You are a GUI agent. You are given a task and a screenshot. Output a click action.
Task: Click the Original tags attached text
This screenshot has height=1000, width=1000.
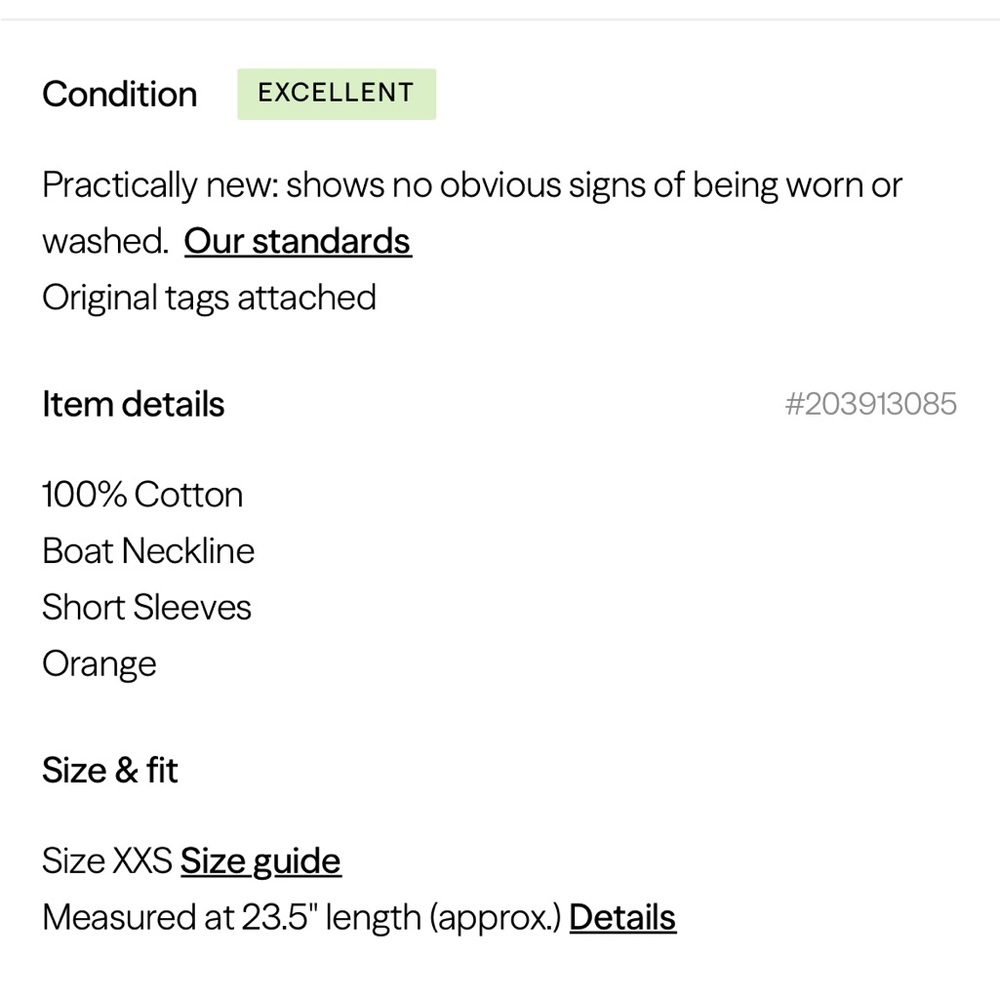click(x=209, y=298)
